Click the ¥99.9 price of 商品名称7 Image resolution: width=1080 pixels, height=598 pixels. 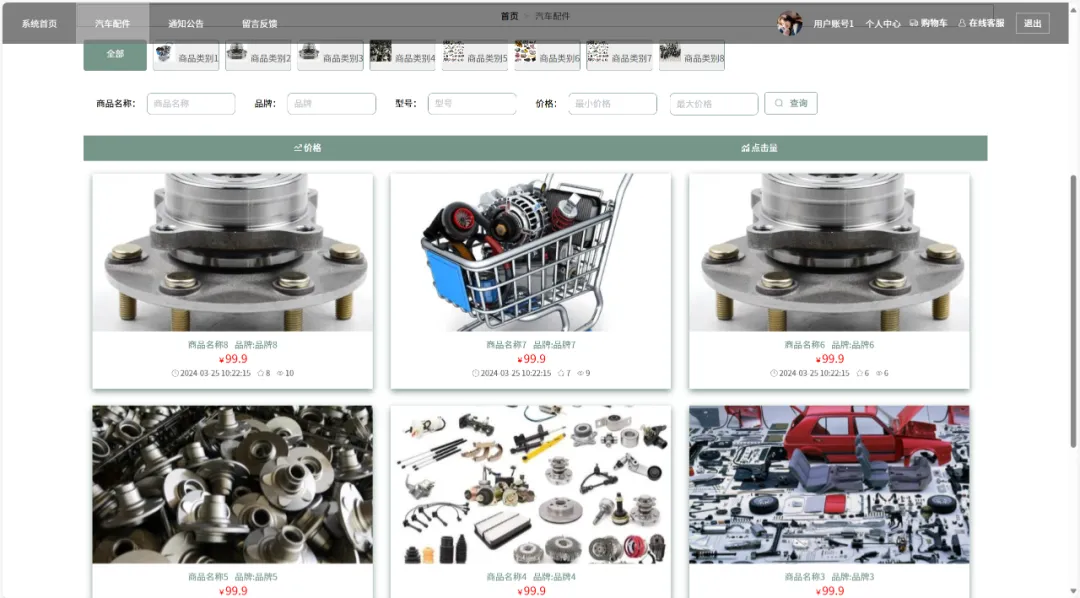531,359
